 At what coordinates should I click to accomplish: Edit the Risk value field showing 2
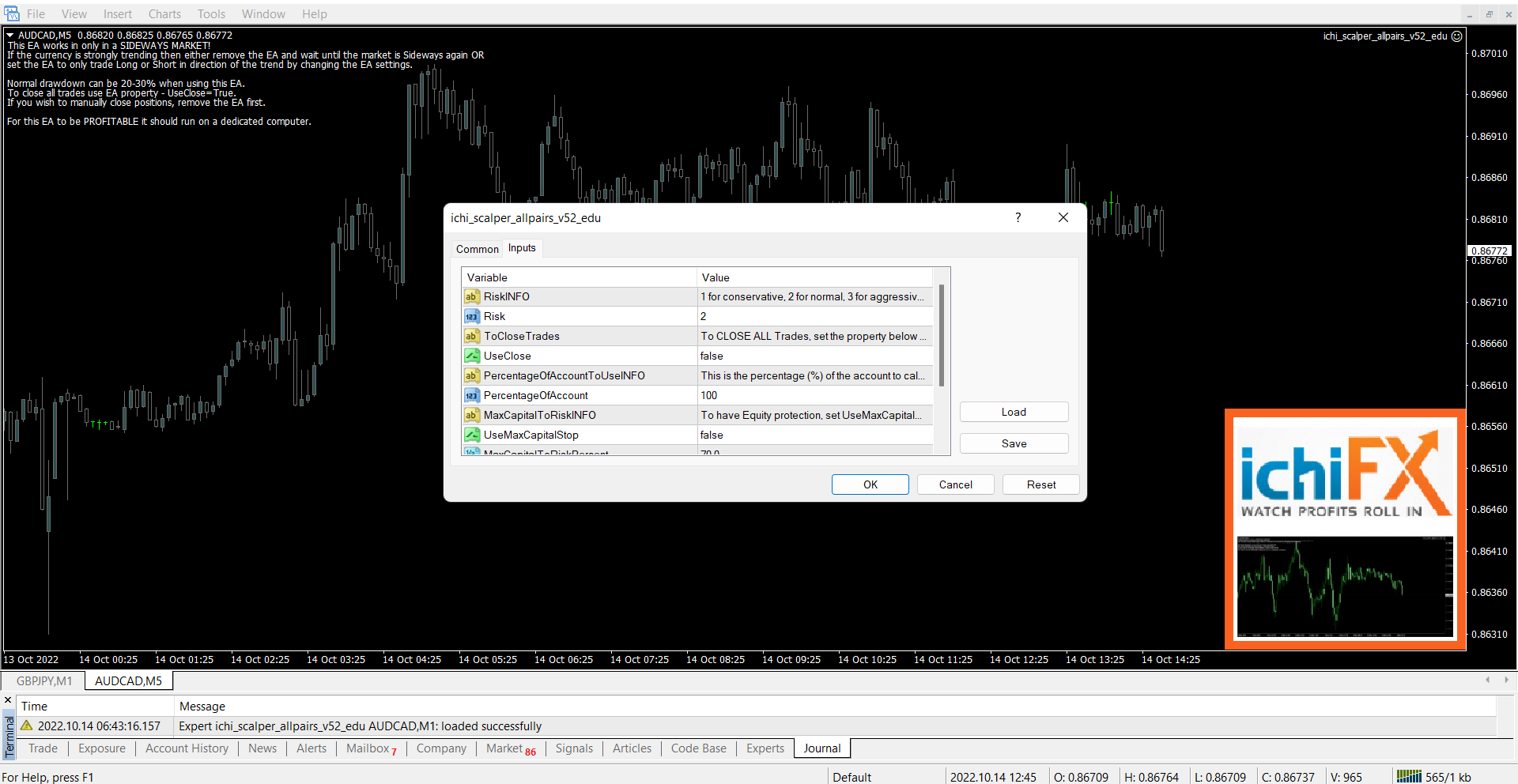click(814, 316)
